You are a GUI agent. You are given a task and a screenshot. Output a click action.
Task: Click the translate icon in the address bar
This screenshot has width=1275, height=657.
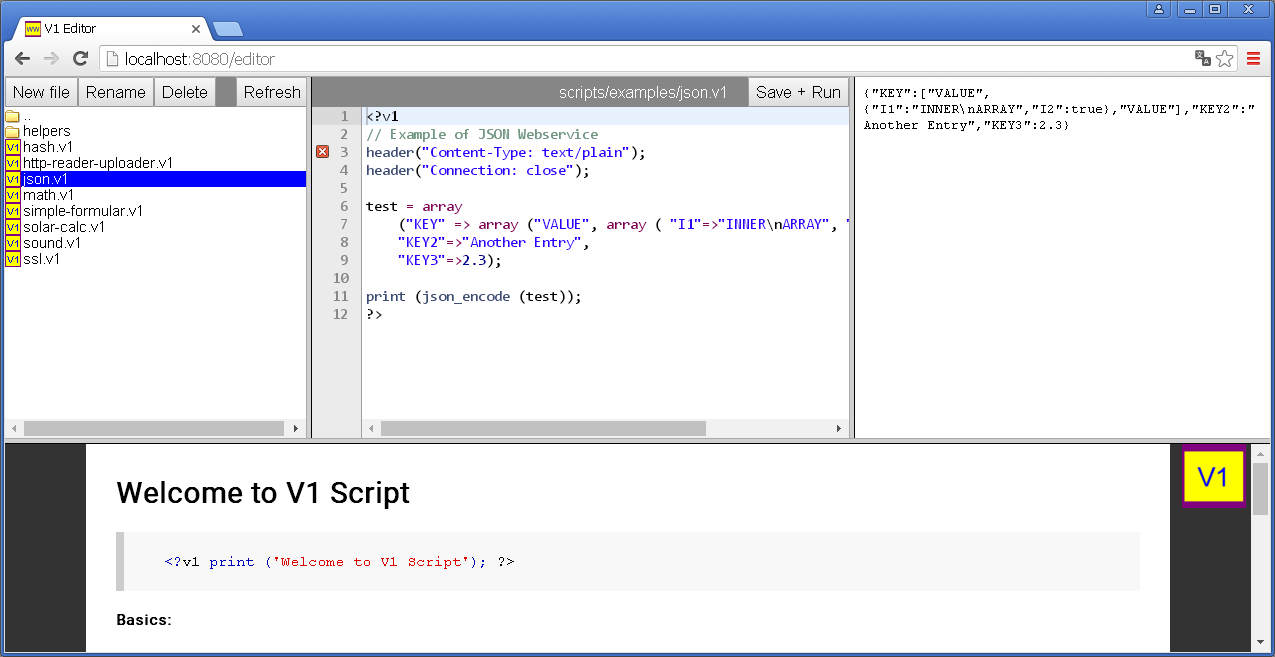(x=1203, y=59)
